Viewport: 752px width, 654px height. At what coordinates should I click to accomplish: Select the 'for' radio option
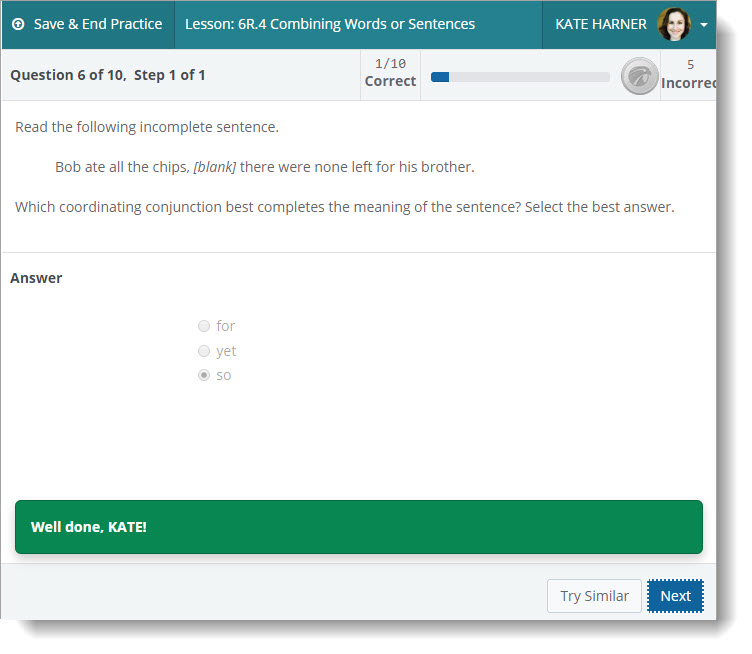click(204, 326)
